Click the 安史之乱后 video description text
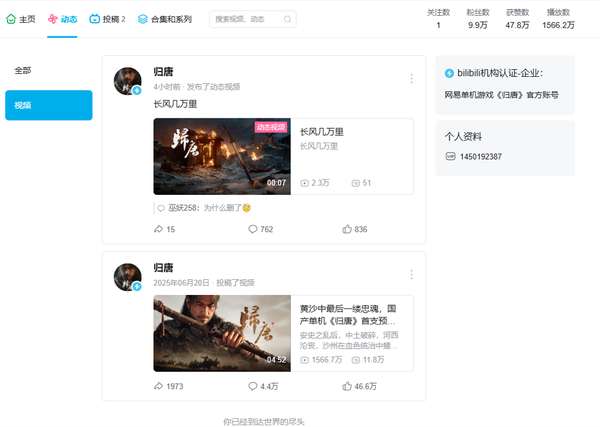 point(349,340)
